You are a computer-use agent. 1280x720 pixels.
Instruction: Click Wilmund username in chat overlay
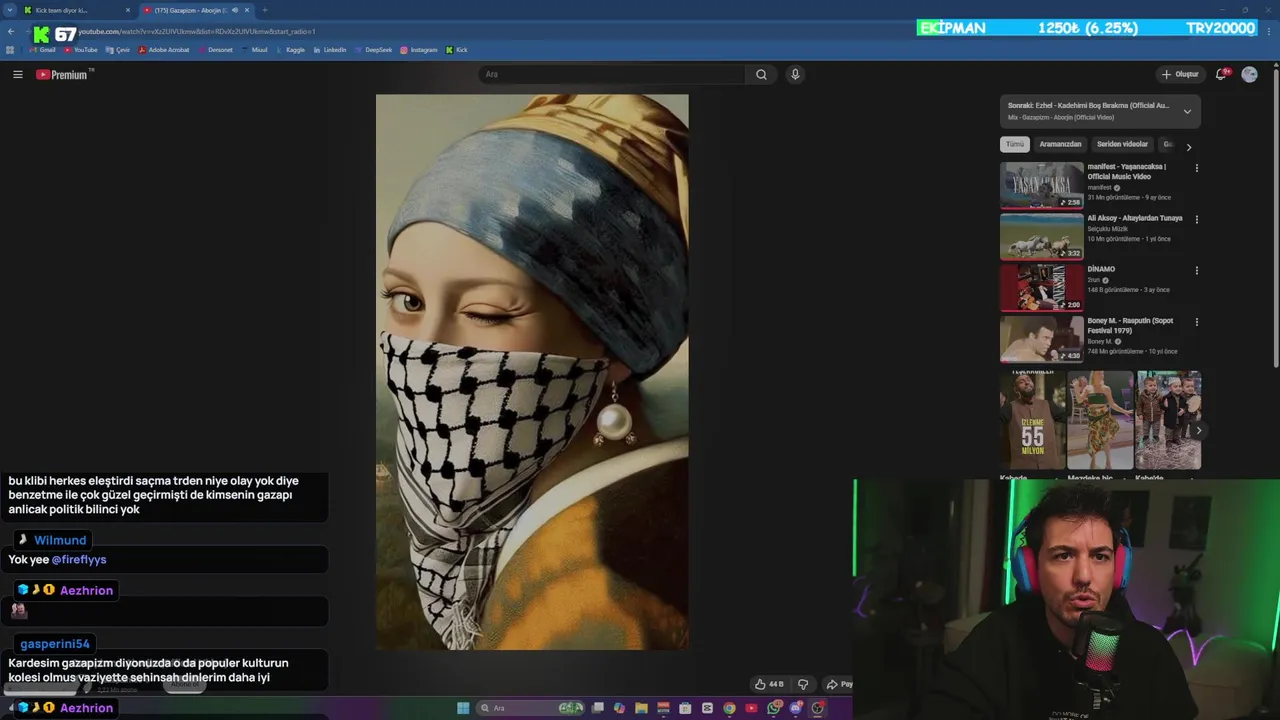coord(60,540)
